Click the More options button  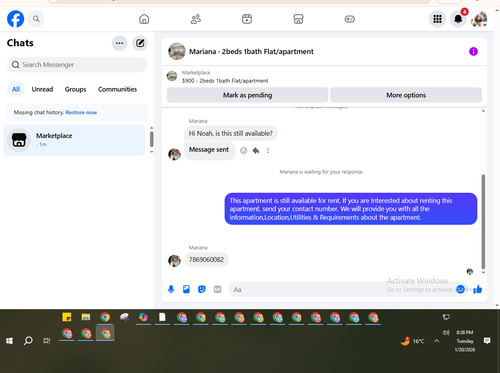click(406, 95)
